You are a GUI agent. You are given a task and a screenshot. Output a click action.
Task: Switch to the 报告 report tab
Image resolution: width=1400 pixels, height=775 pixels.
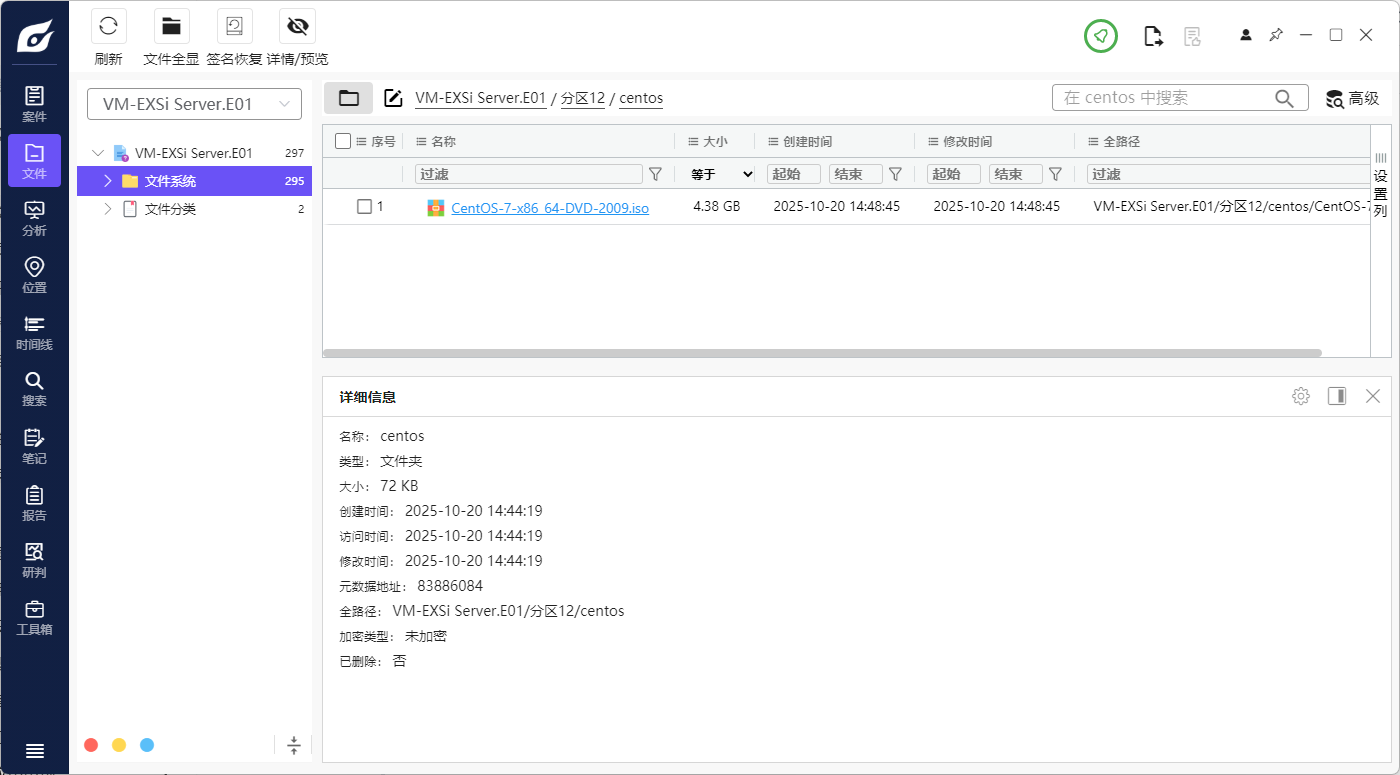point(34,504)
